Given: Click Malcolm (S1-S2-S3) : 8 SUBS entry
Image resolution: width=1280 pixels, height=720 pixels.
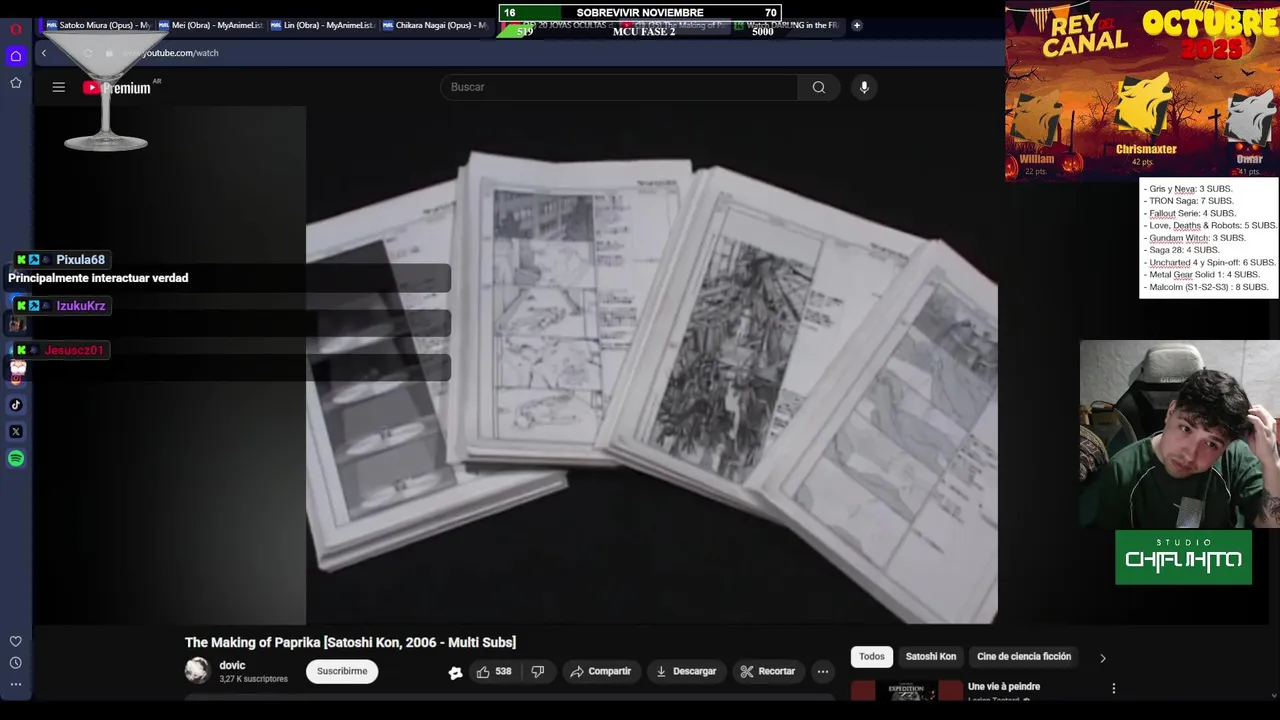Looking at the screenshot, I should coord(1208,287).
